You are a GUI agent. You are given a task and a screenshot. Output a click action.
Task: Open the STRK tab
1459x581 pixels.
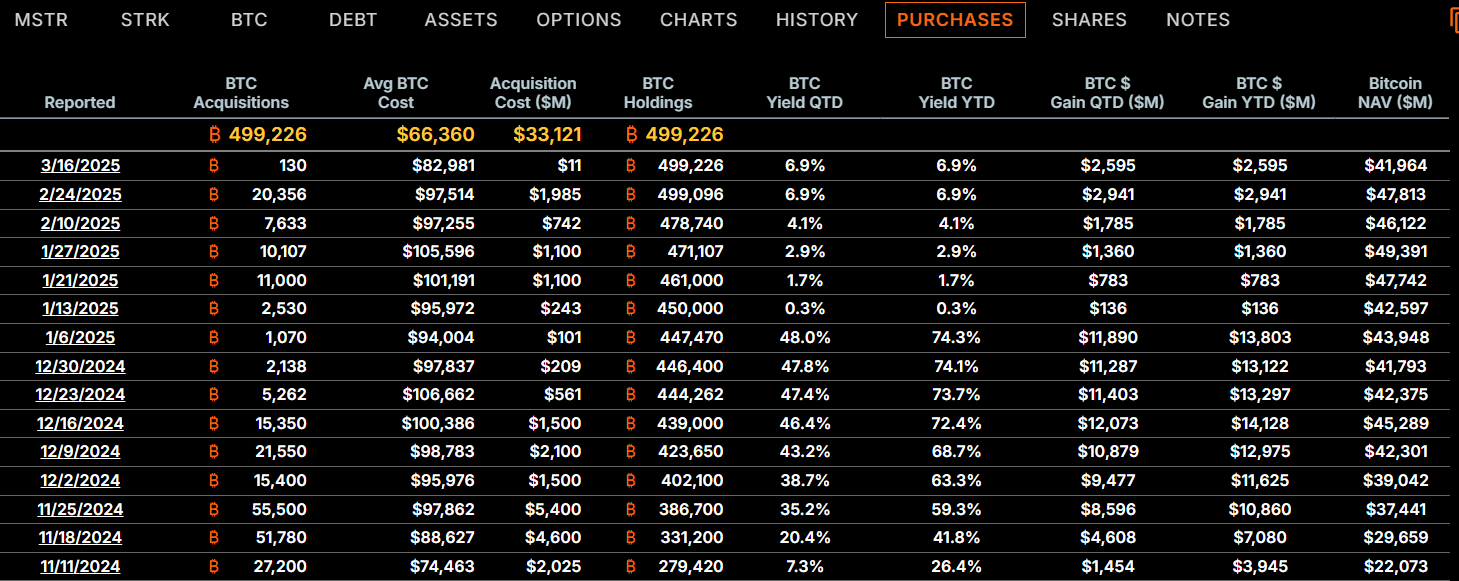pyautogui.click(x=145, y=20)
